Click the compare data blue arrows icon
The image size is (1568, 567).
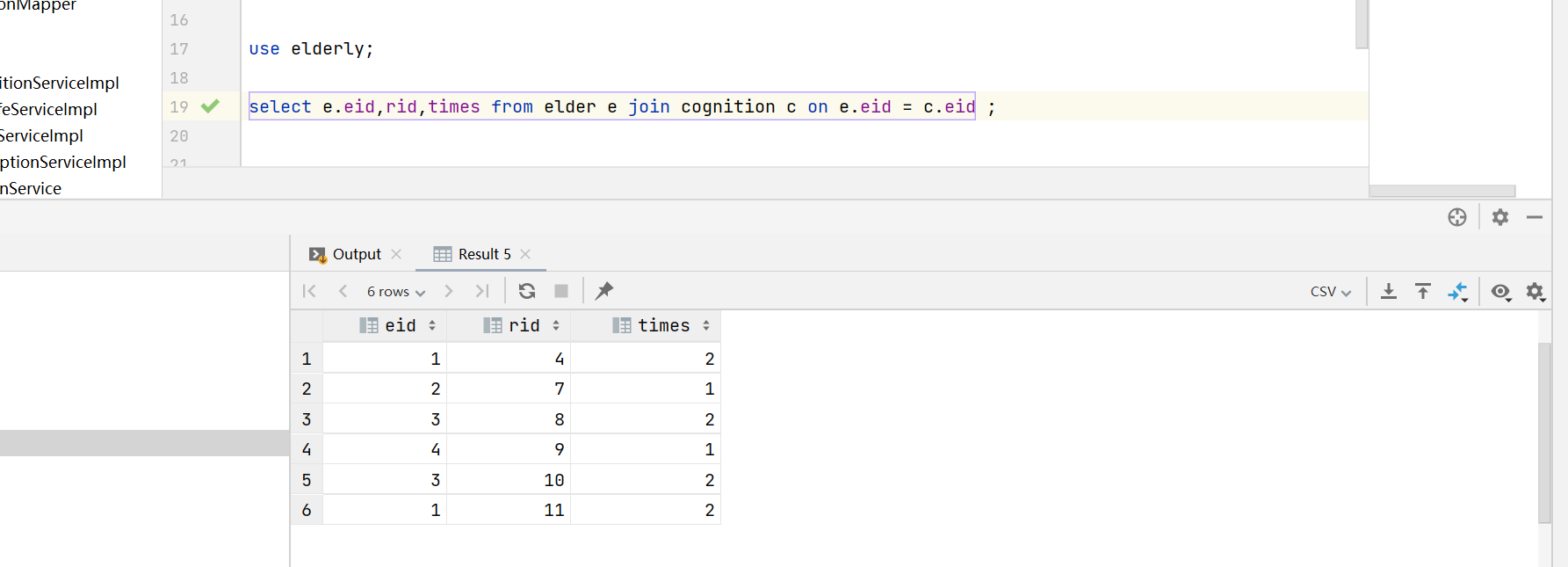pos(1457,291)
